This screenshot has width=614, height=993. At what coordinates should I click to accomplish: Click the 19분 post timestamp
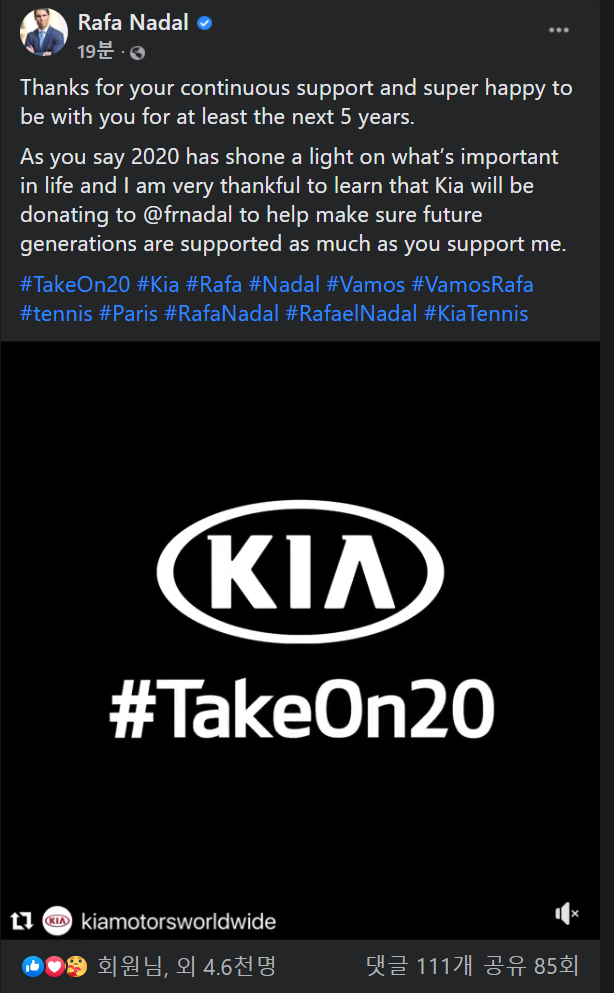(x=96, y=52)
